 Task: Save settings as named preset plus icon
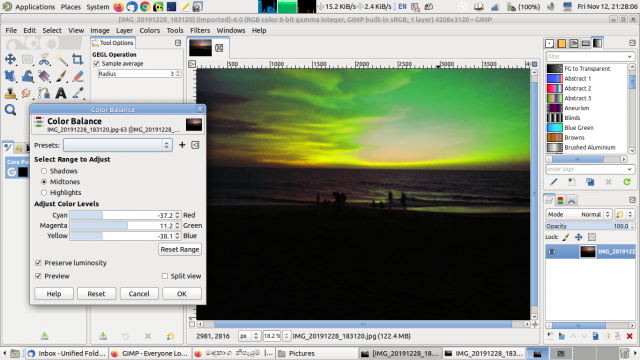182,145
